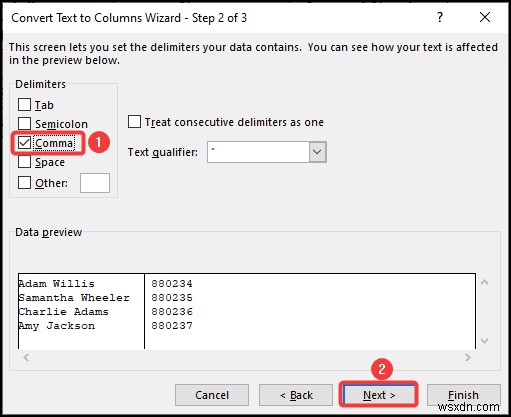
Task: Close the Convert Text to Columns Wizard
Action: [x=485, y=17]
